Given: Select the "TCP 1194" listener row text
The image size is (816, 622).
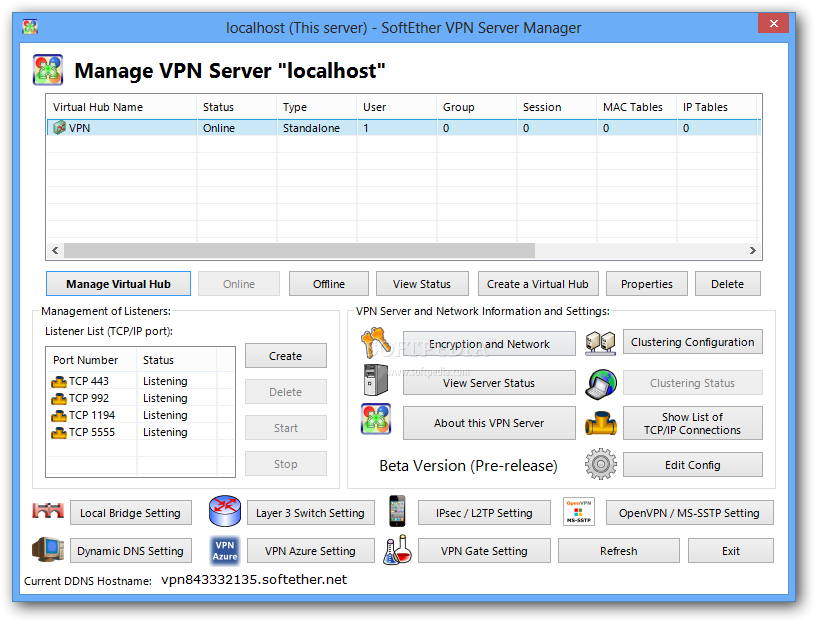Looking at the screenshot, I should 92,415.
